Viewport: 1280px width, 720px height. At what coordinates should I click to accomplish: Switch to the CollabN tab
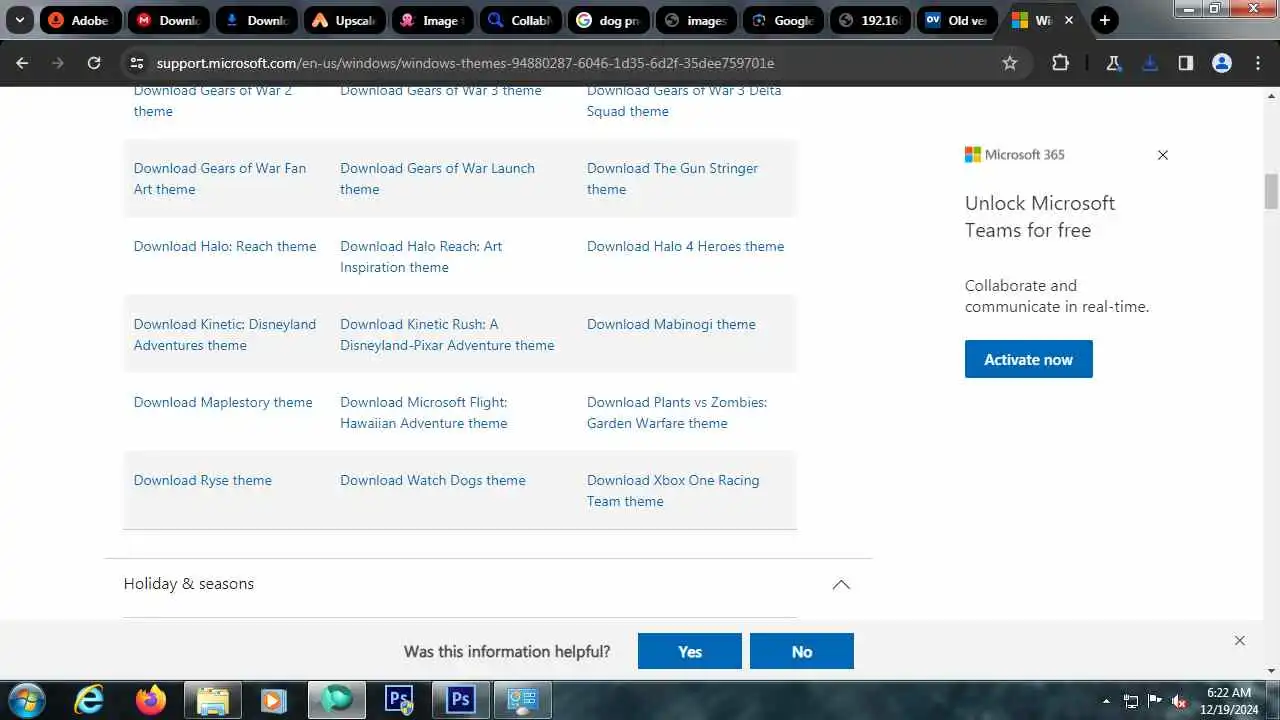click(x=520, y=20)
